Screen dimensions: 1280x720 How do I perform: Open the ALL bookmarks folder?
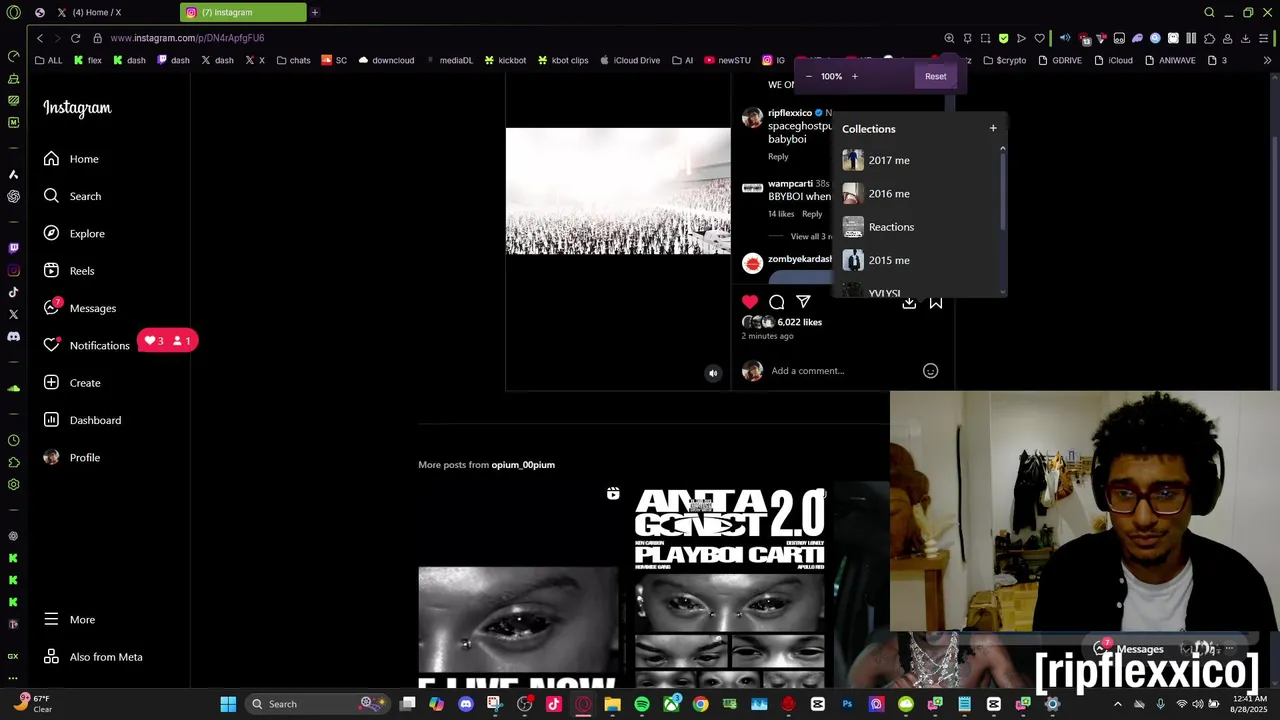tap(48, 60)
